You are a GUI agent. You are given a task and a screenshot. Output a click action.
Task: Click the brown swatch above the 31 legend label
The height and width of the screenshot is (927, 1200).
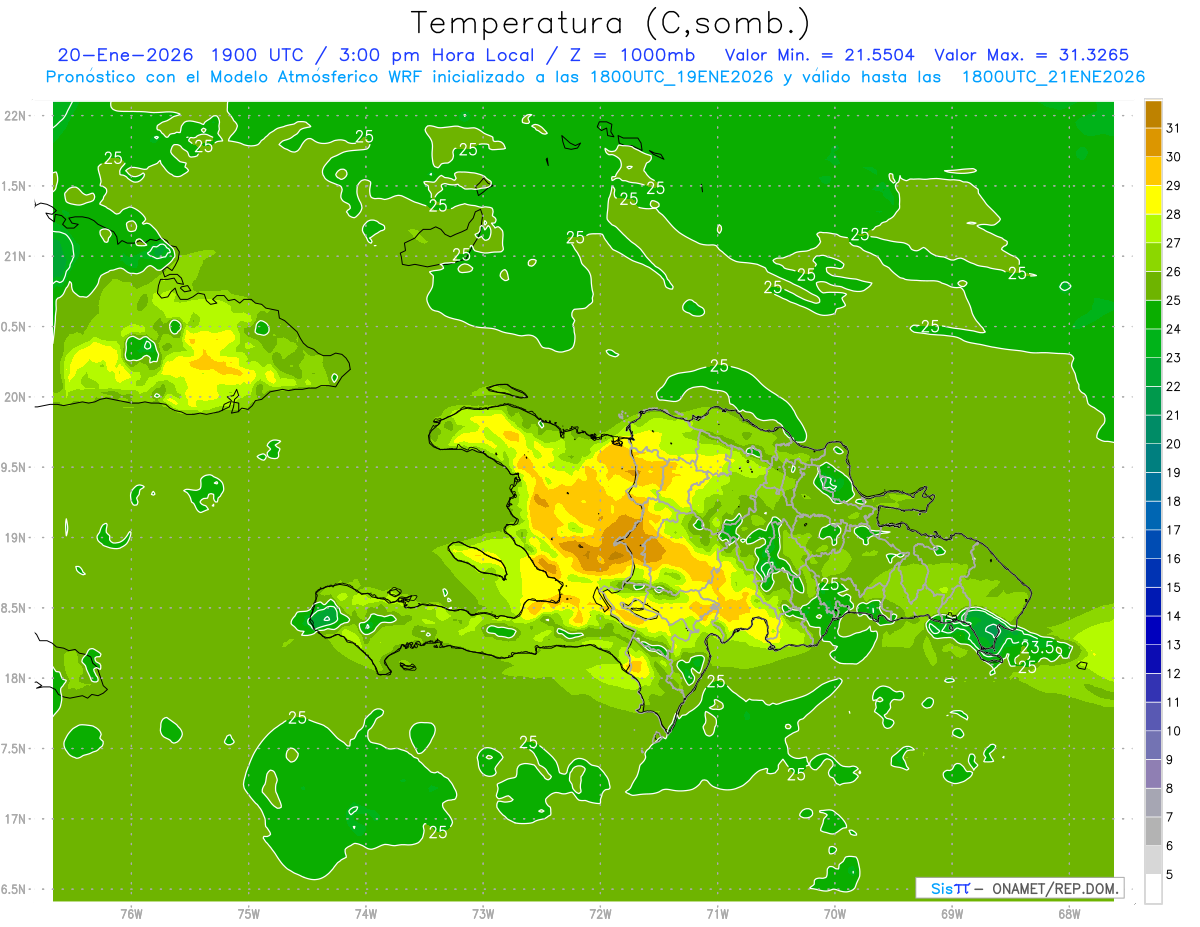(1153, 114)
